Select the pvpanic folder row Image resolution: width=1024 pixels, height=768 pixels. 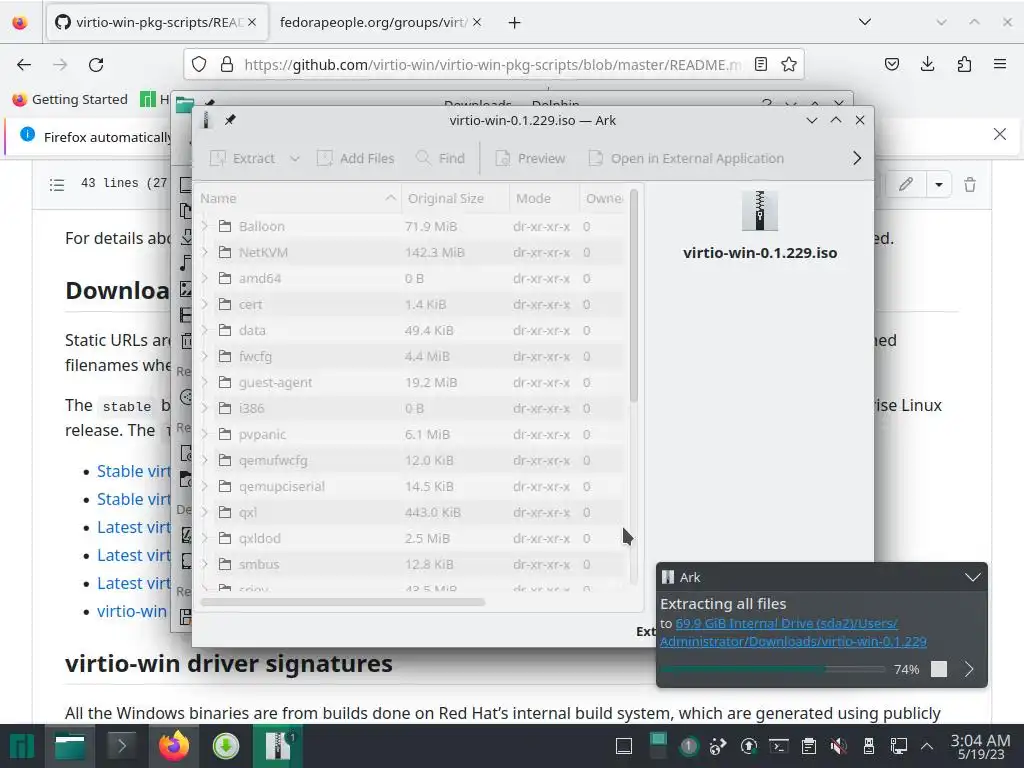pos(411,434)
